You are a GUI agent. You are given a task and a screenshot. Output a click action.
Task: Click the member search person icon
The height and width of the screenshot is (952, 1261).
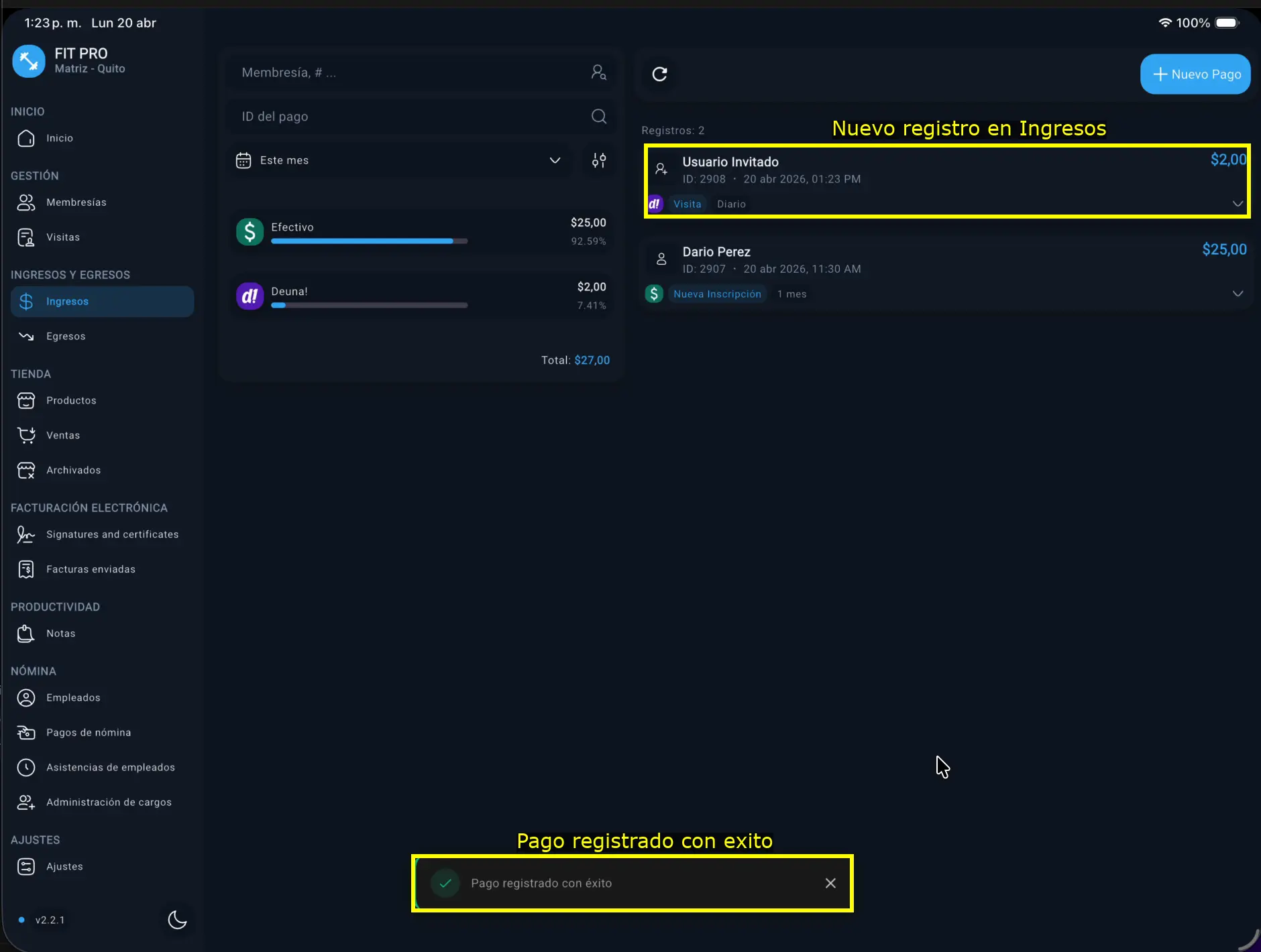[x=598, y=72]
